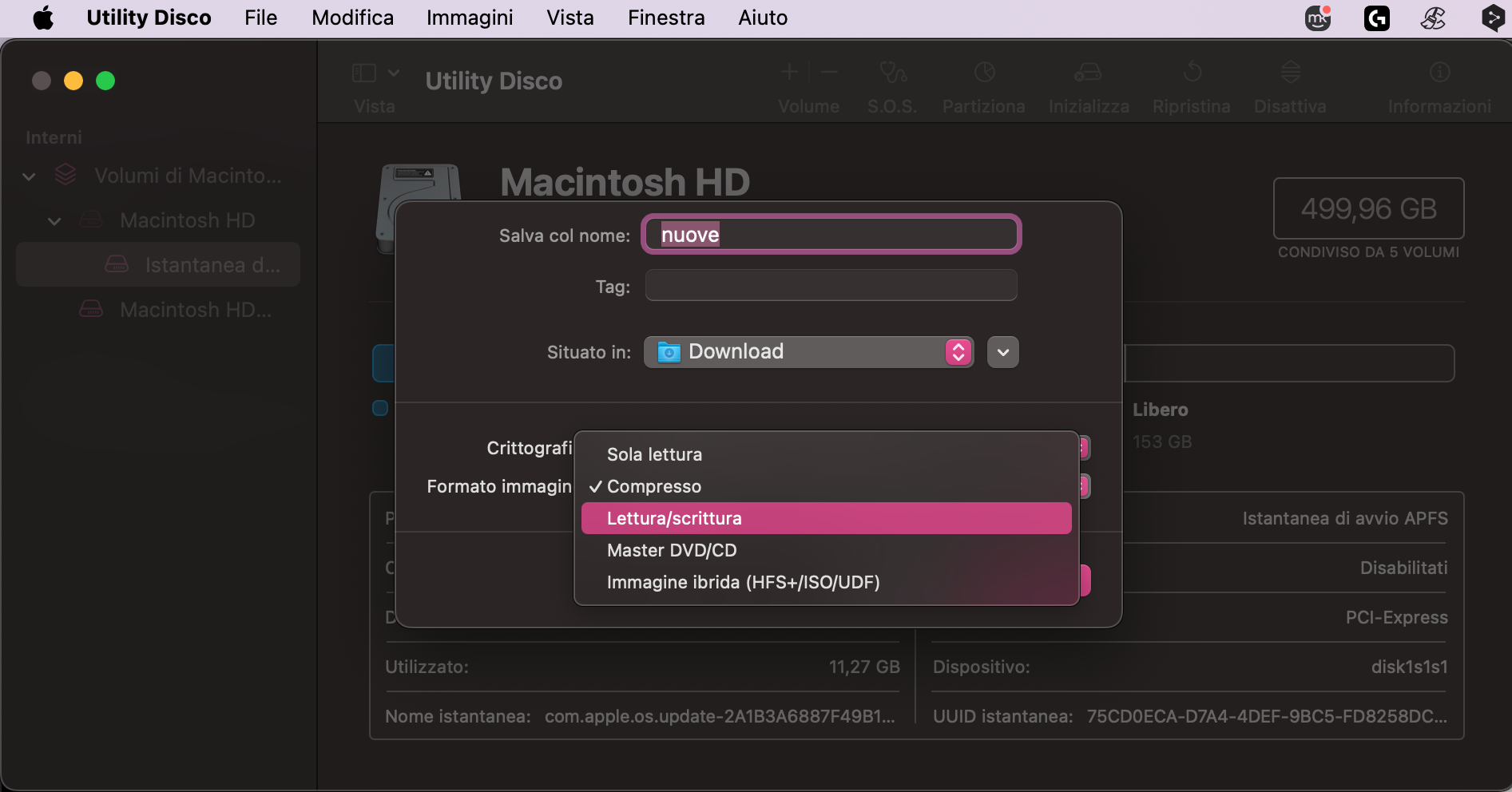Click the add Volume plus icon
The width and height of the screenshot is (1512, 792).
click(789, 73)
